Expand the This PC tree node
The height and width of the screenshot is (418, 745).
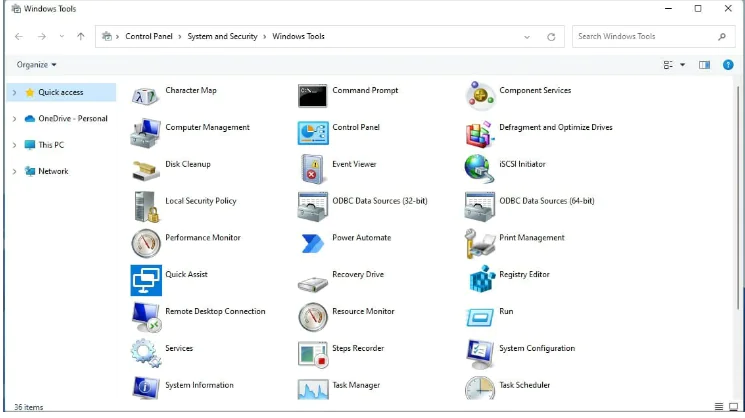pos(14,145)
